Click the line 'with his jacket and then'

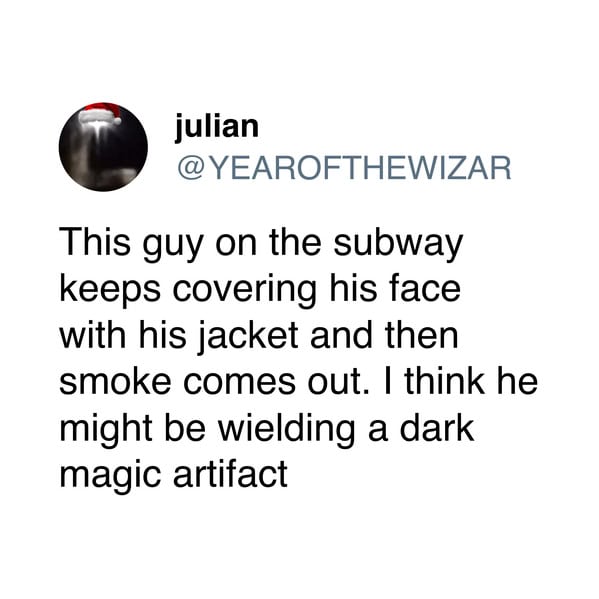click(x=259, y=337)
